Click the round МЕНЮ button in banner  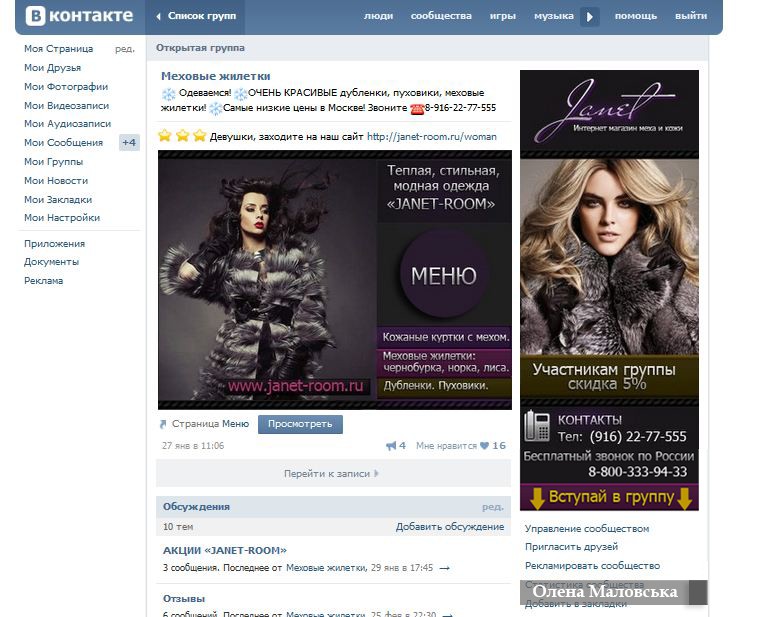click(x=443, y=275)
